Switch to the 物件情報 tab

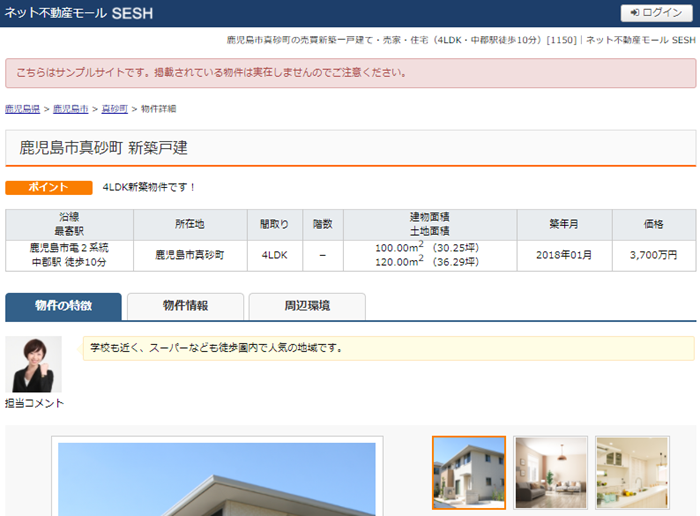(185, 306)
